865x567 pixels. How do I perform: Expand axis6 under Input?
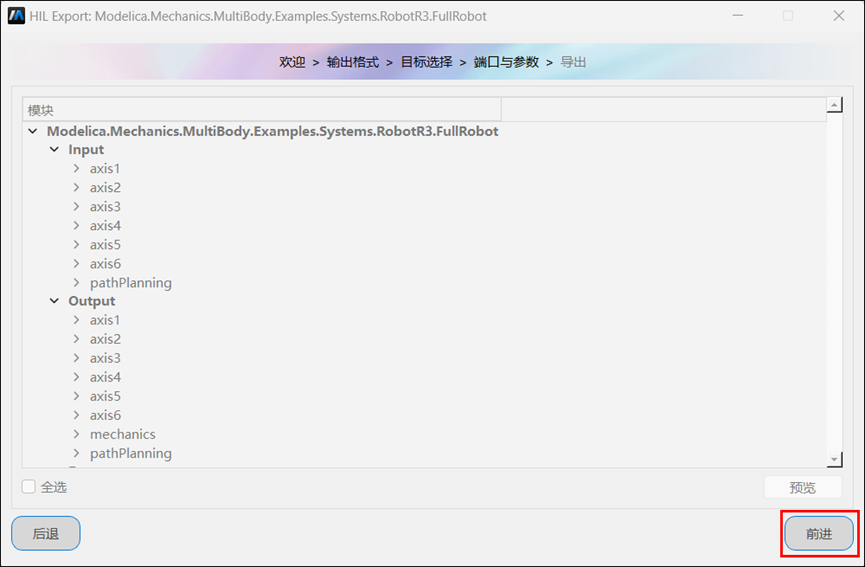click(76, 264)
